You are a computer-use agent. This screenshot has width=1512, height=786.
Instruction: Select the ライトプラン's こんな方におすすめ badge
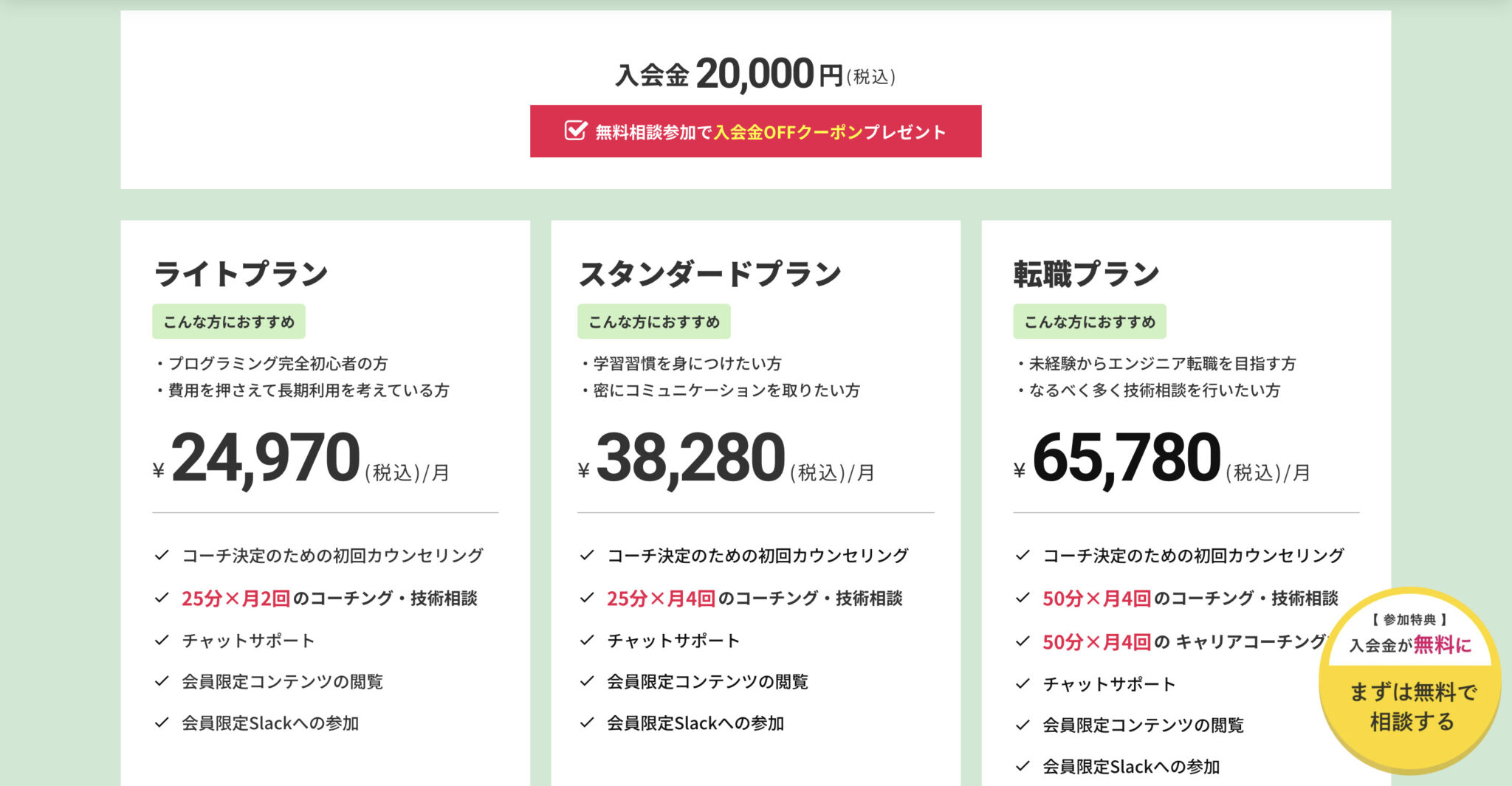(229, 321)
